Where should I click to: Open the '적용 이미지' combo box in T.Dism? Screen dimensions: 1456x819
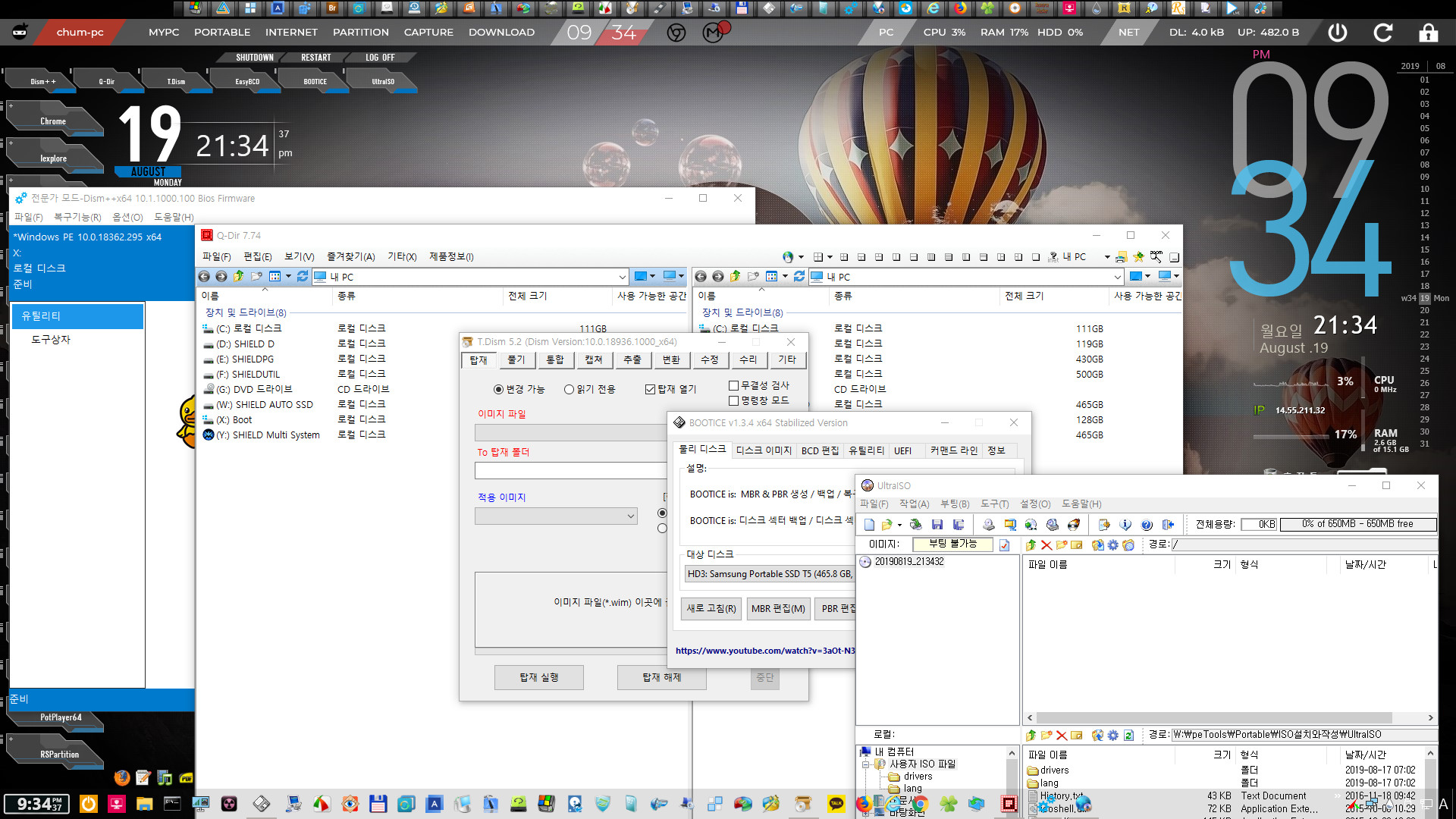556,516
